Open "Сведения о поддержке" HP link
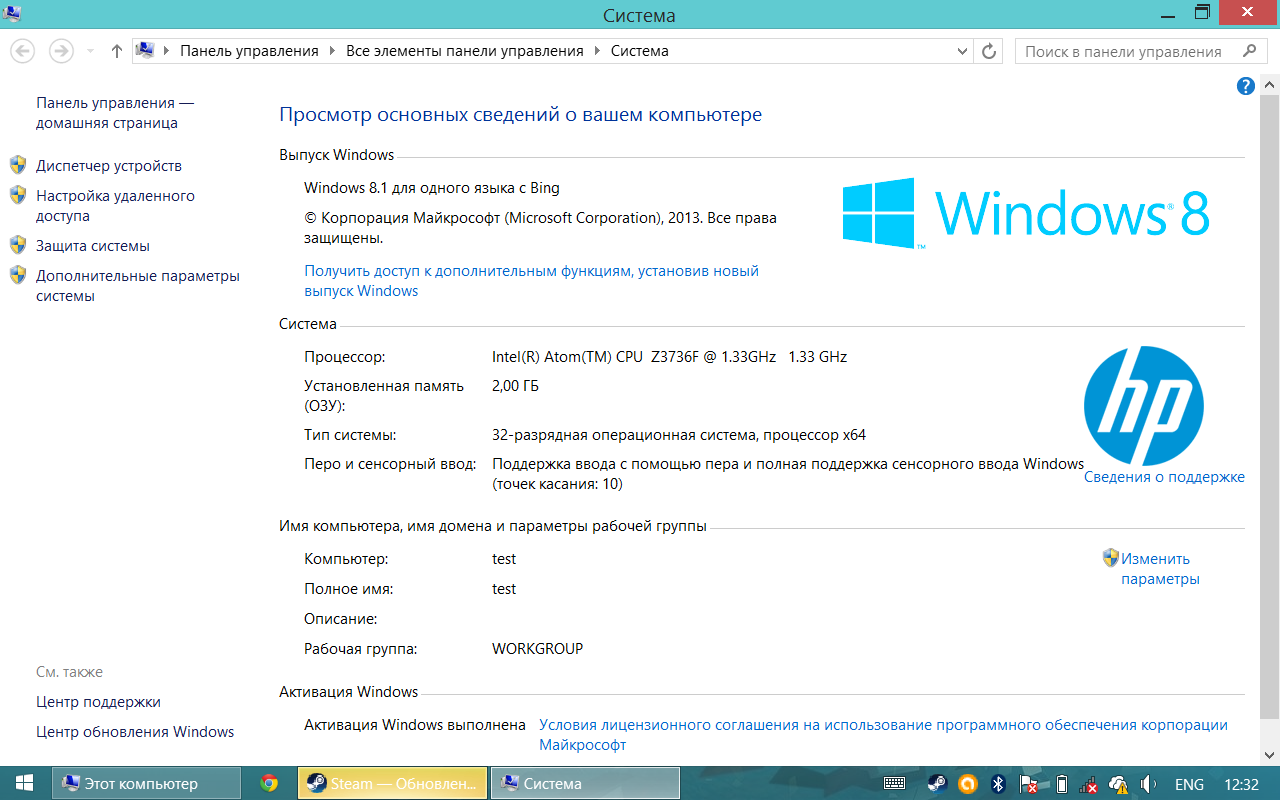Viewport: 1280px width, 800px height. (1164, 477)
